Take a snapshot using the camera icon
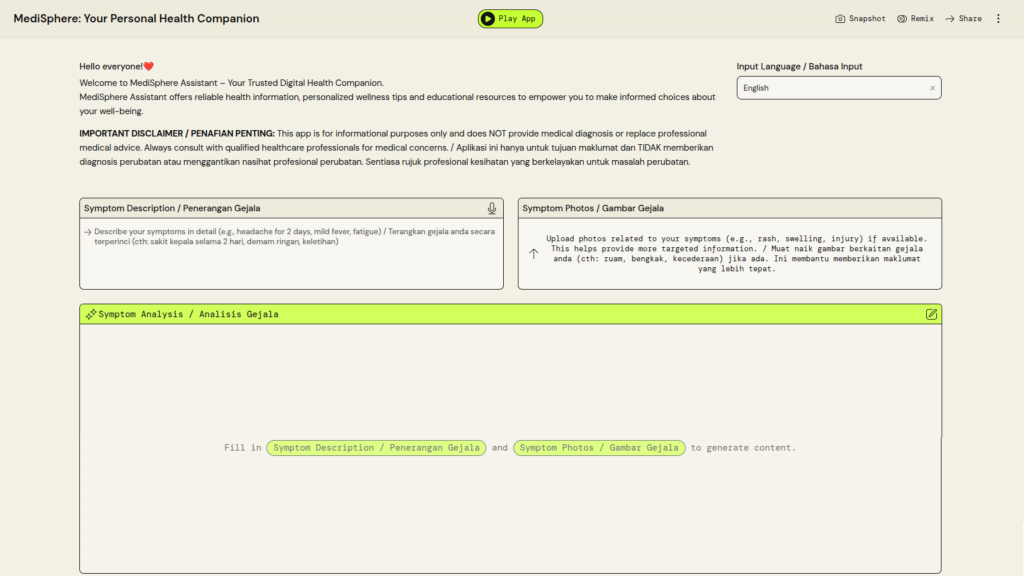 pos(841,19)
